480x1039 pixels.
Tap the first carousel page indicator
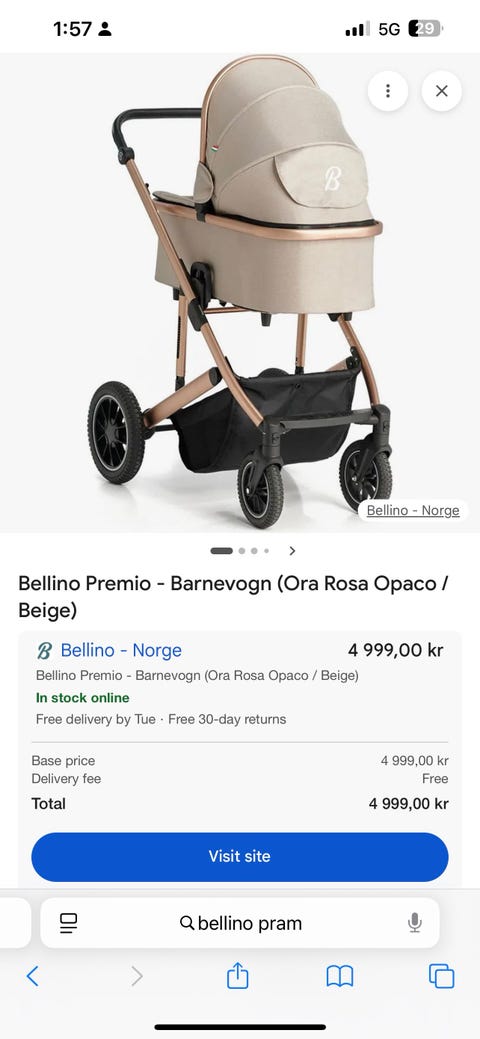coord(221,551)
